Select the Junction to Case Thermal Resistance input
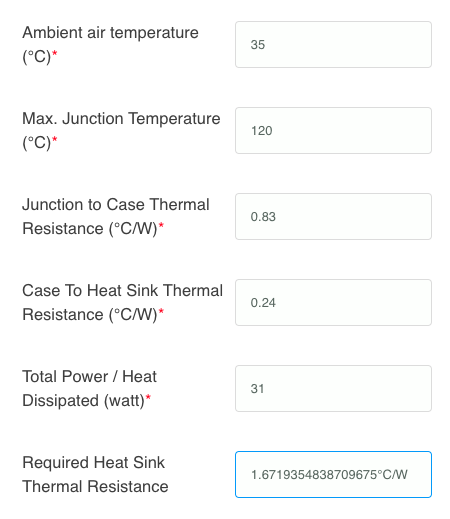 coord(333,217)
